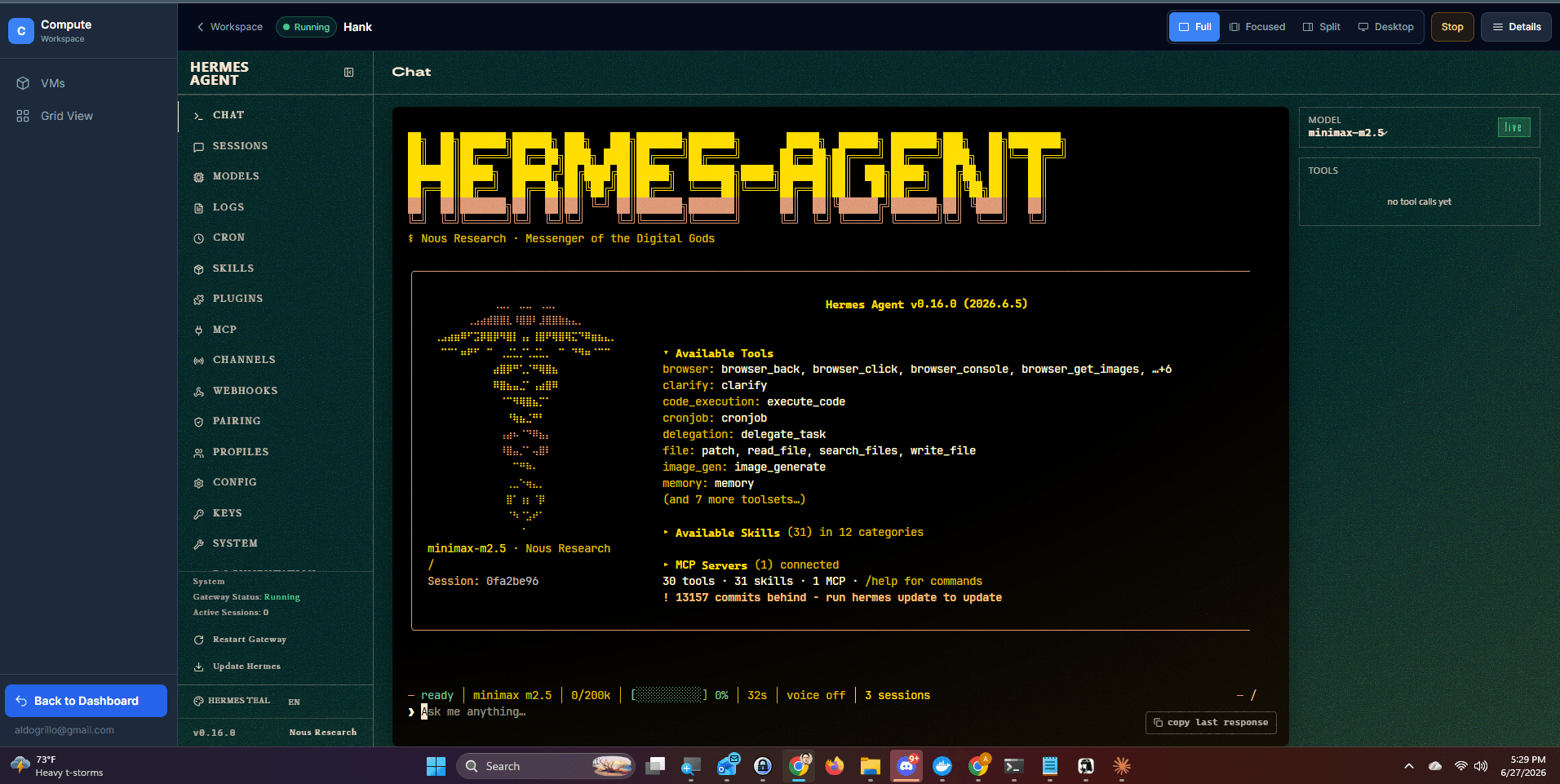Click the taskbar Search box
This screenshot has width=1560, height=784.
point(545,766)
